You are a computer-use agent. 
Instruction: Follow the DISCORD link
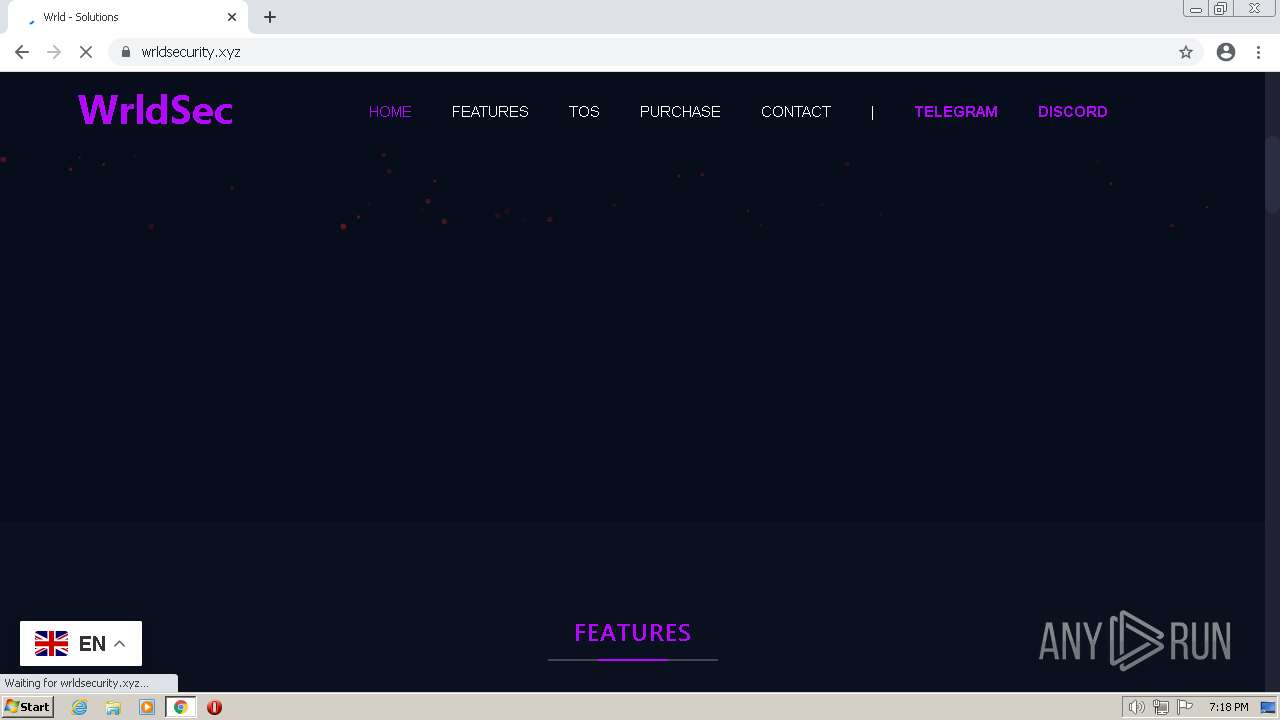tap(1073, 112)
